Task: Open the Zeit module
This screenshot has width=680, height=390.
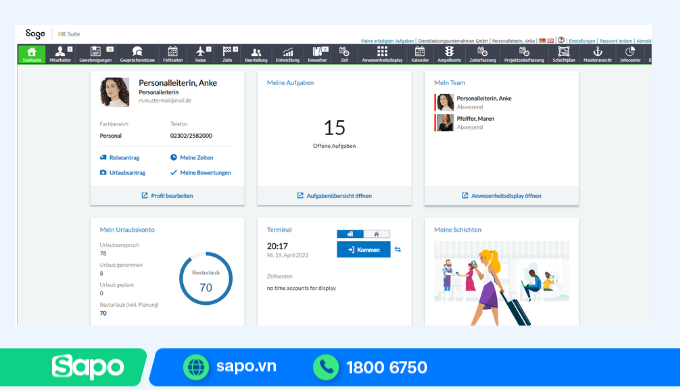Action: [344, 54]
